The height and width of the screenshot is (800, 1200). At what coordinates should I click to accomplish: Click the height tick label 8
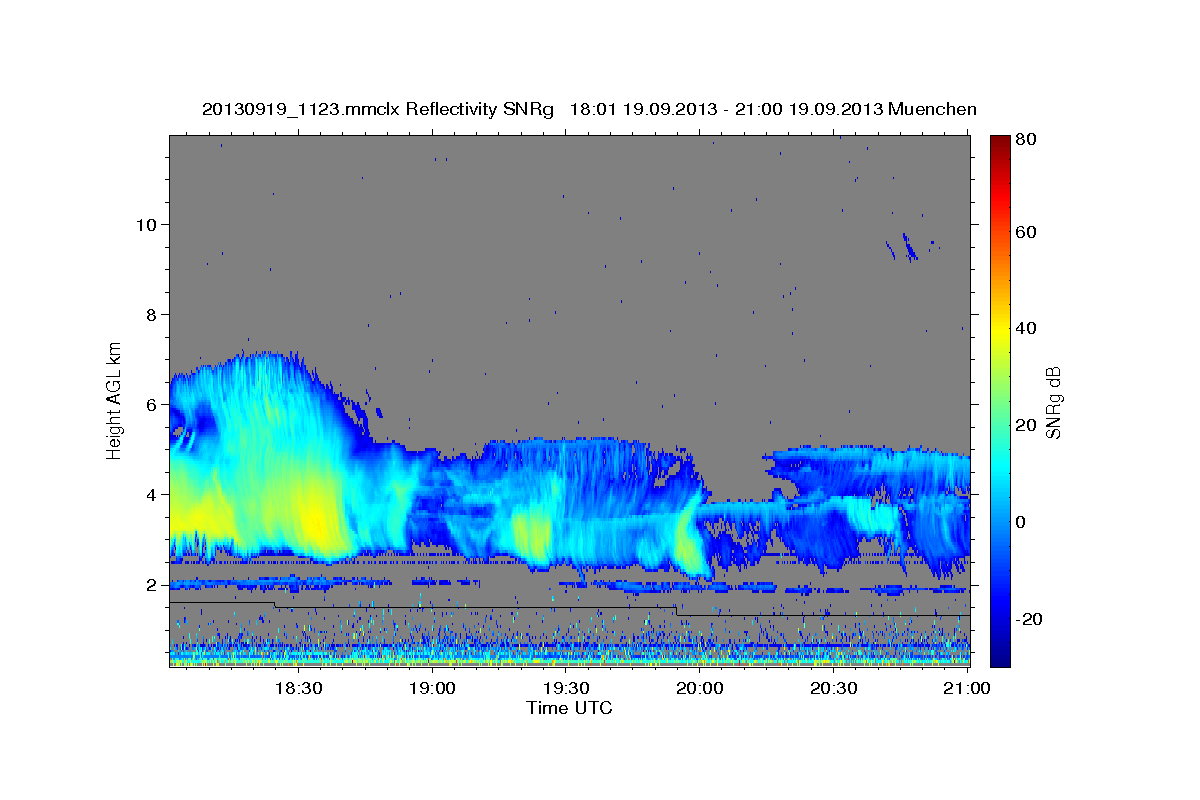(x=149, y=314)
